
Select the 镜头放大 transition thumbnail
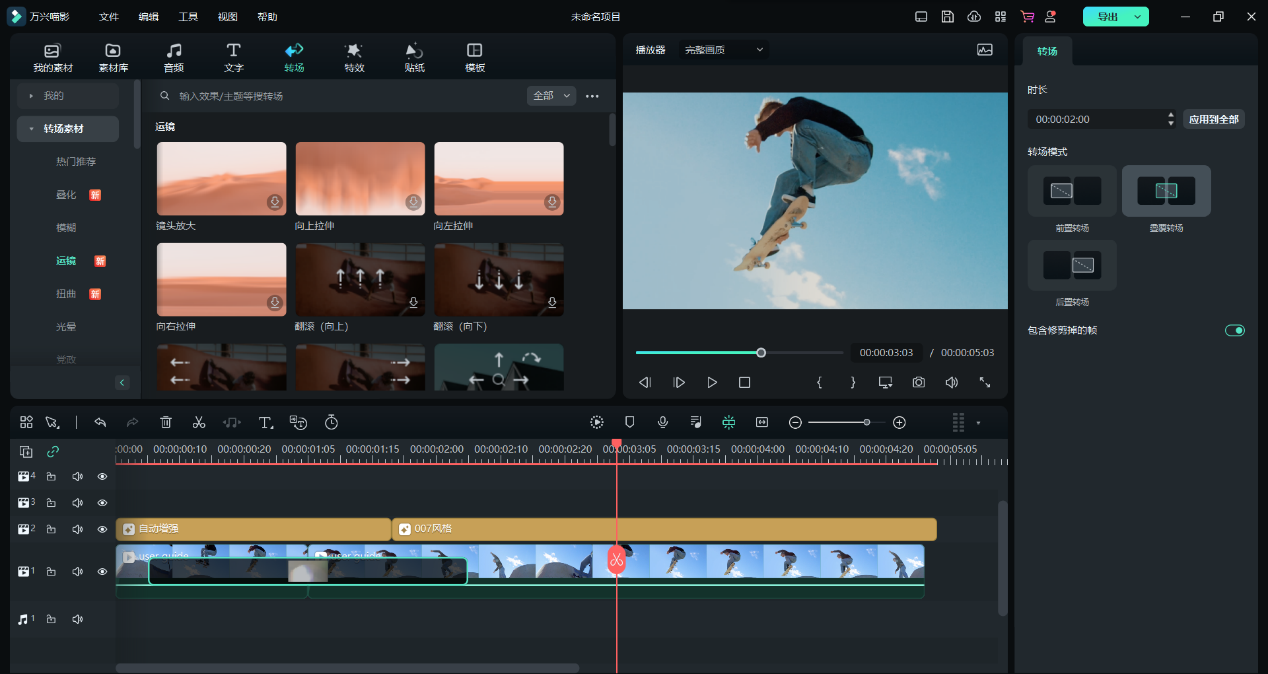221,178
